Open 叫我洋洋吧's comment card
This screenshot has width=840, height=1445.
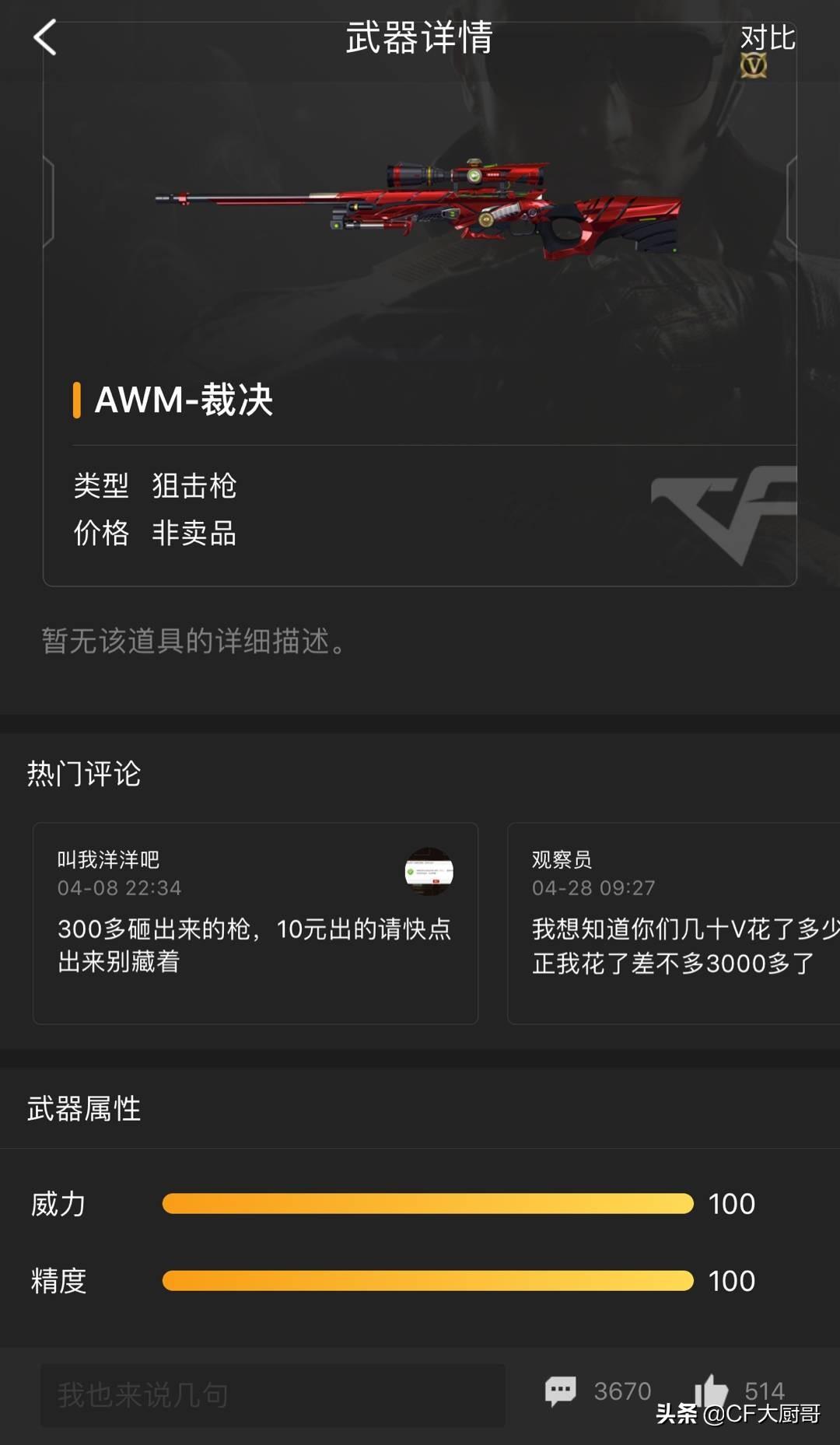pos(255,923)
